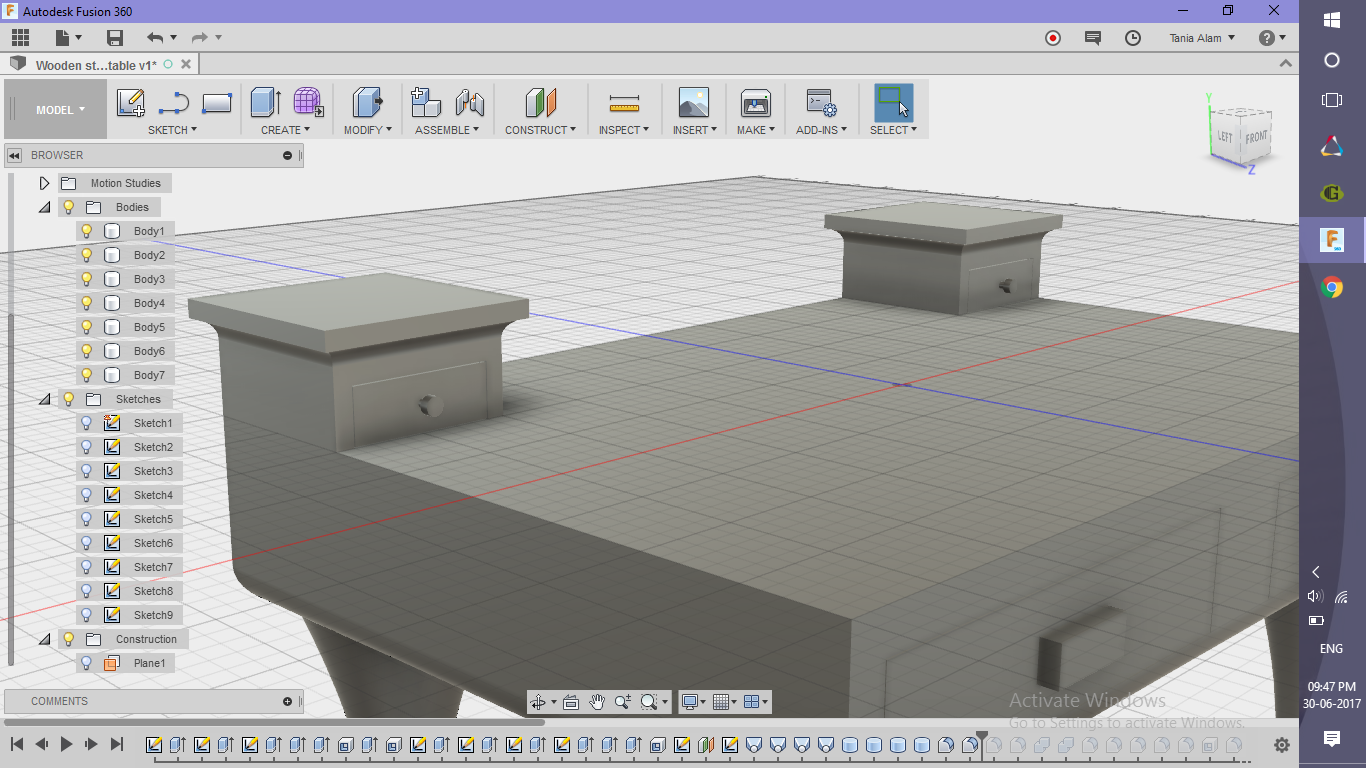The image size is (1366, 768).
Task: Click the Save icon in top bar
Action: tap(115, 38)
